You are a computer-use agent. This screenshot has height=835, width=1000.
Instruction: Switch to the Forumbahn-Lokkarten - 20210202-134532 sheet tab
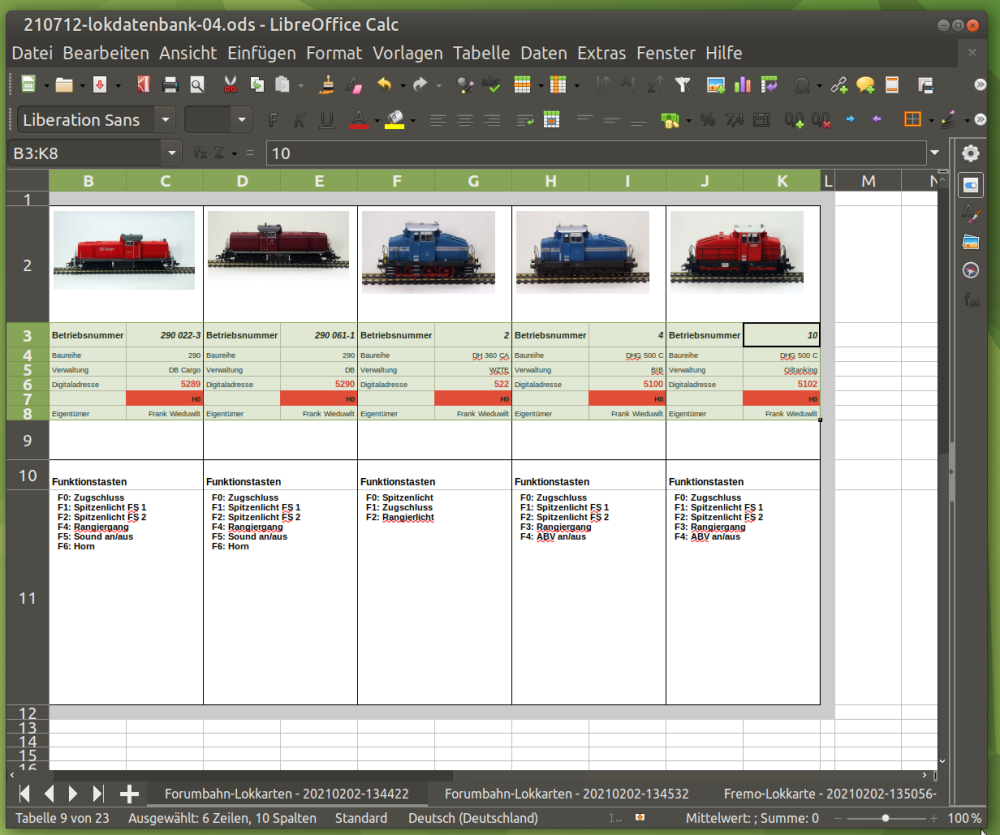[567, 793]
